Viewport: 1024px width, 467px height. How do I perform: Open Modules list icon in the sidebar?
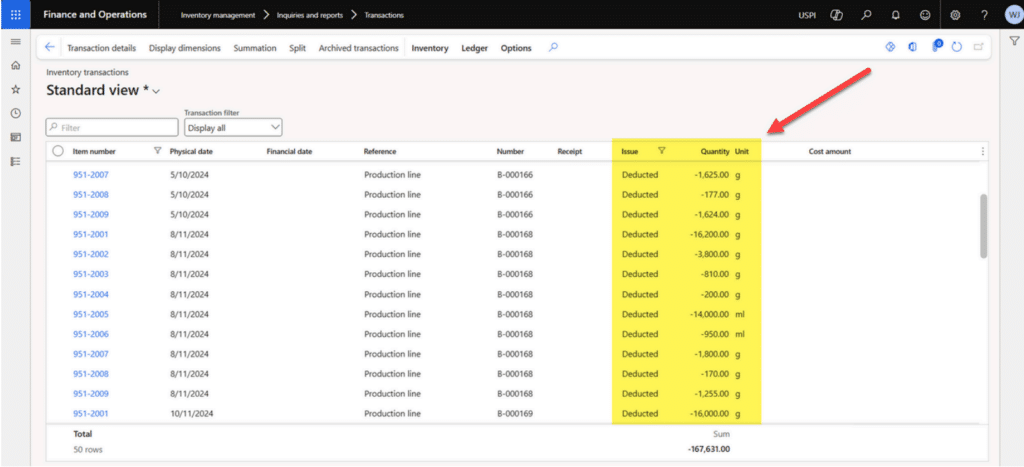pyautogui.click(x=16, y=161)
